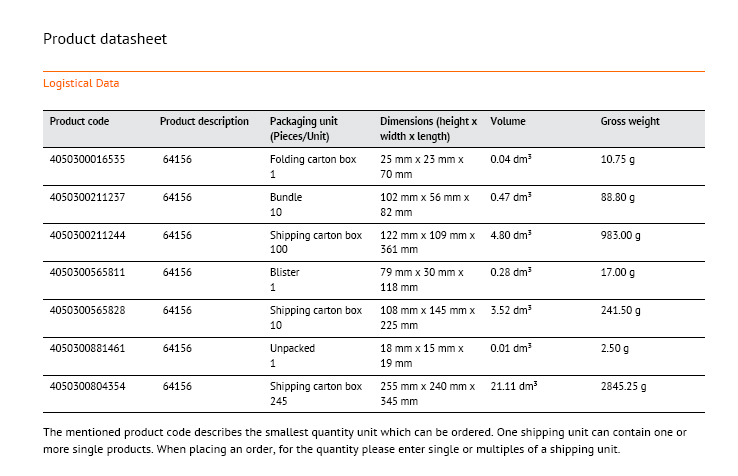The width and height of the screenshot is (738, 476).
Task: Click the Blister packaging unit cell
Action: (285, 279)
